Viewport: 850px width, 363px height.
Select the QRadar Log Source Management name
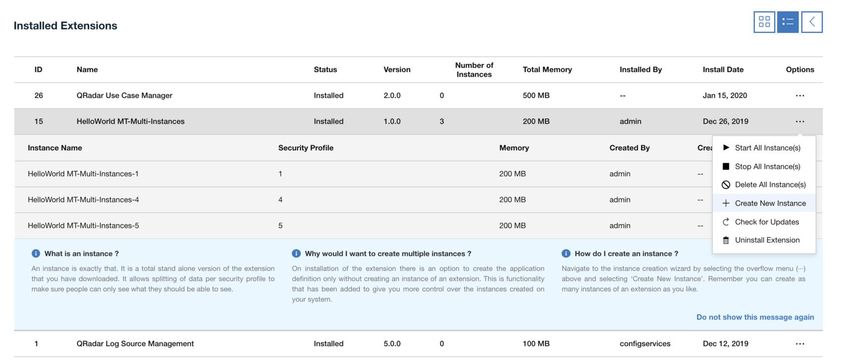[135, 343]
